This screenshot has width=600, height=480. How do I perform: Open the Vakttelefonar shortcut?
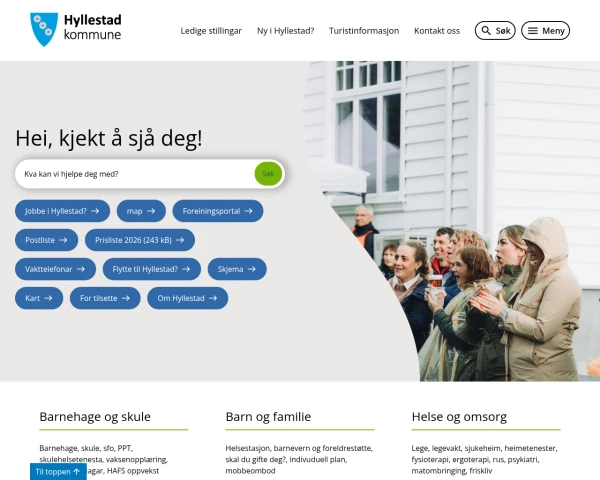(x=55, y=269)
